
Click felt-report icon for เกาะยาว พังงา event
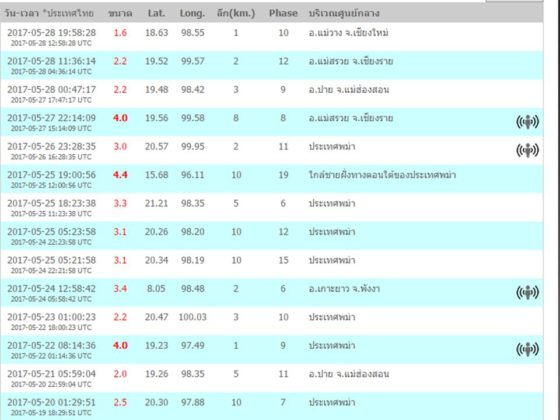pyautogui.click(x=528, y=292)
